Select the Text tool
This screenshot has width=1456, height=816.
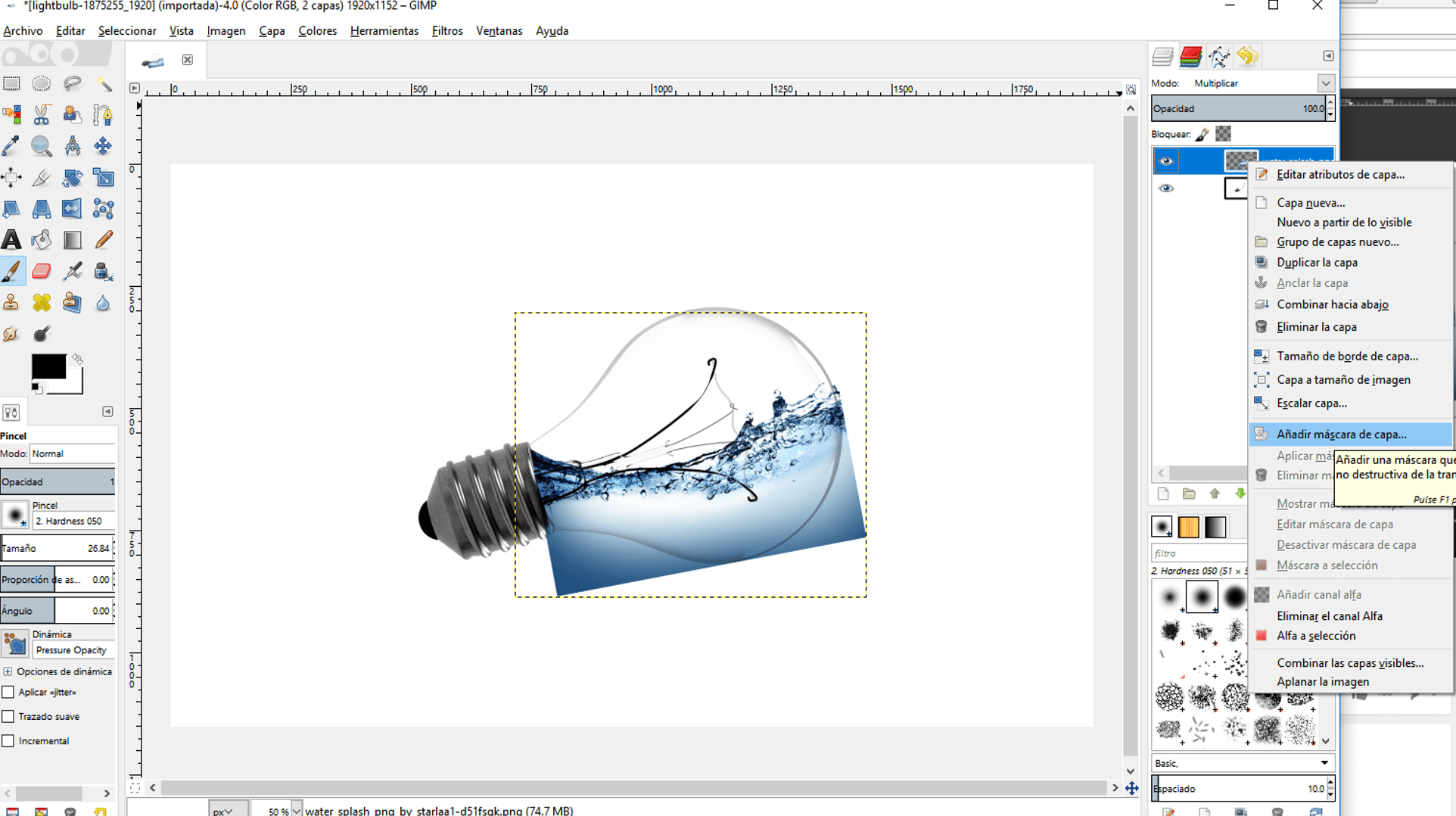pyautogui.click(x=11, y=240)
